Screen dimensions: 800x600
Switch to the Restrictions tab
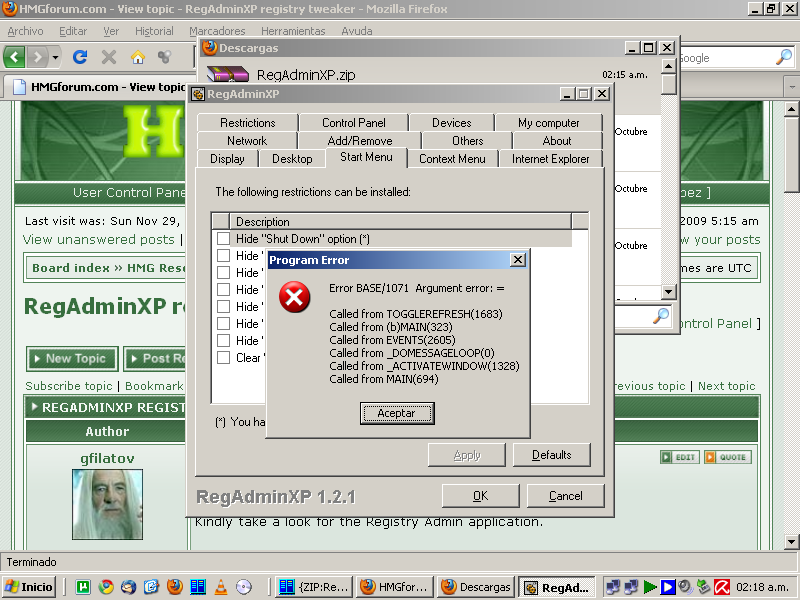point(247,123)
